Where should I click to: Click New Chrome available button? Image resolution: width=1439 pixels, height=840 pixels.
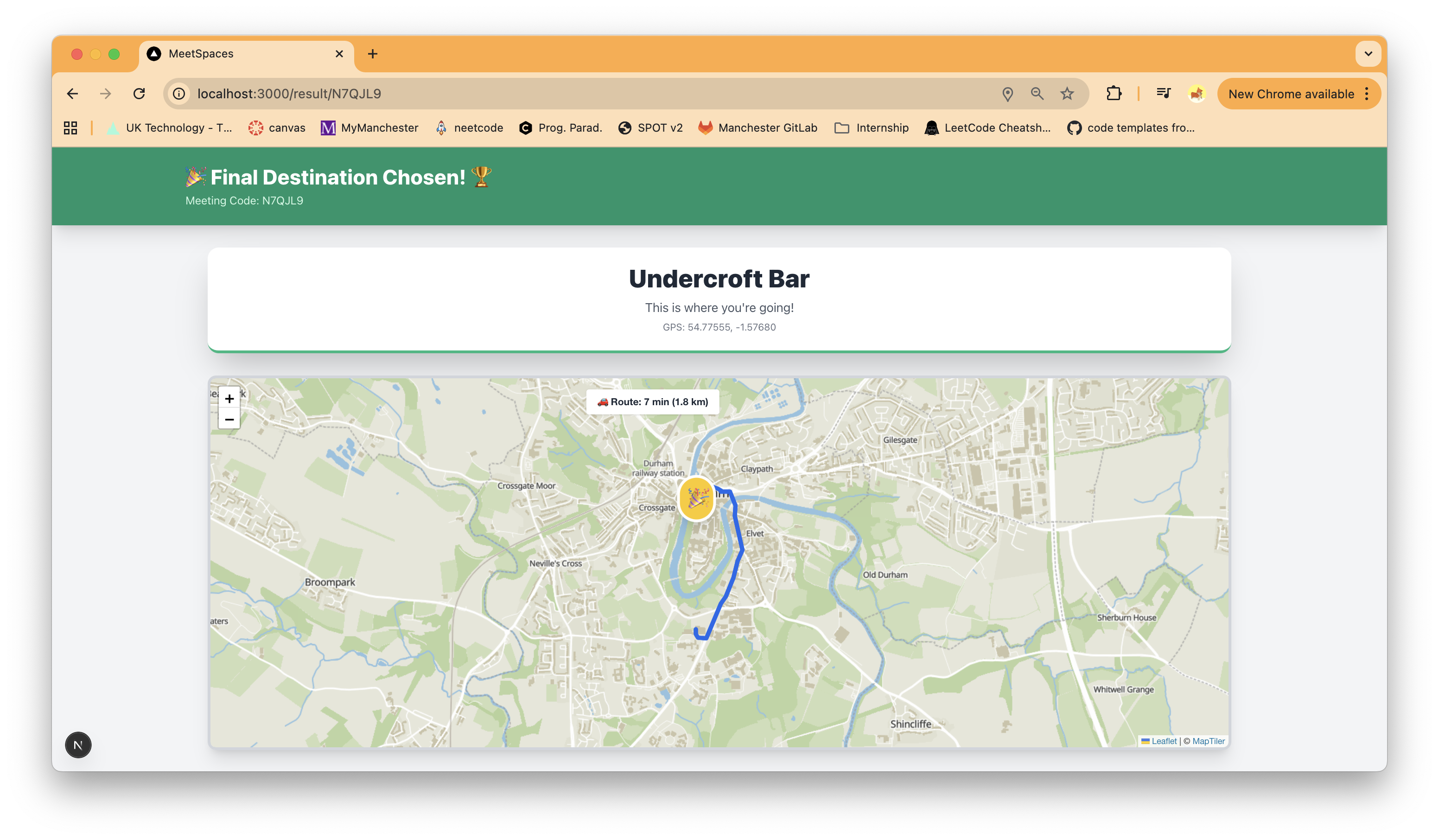point(1291,94)
